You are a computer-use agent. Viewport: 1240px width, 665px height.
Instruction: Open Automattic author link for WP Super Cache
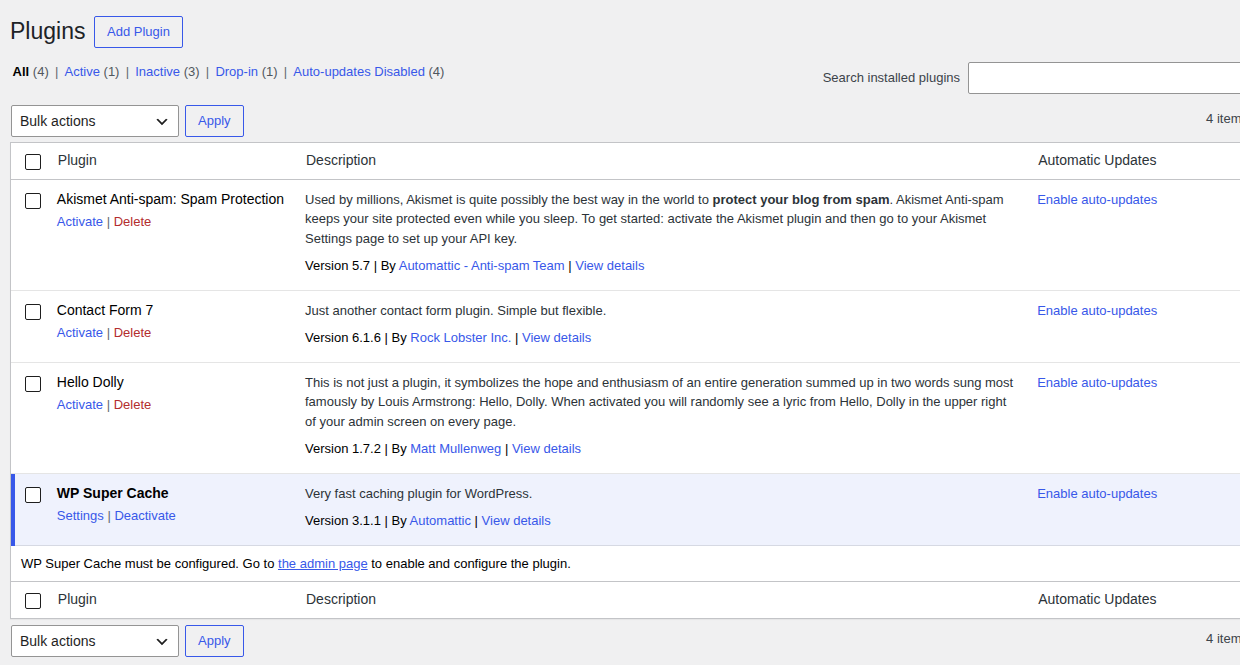440,521
